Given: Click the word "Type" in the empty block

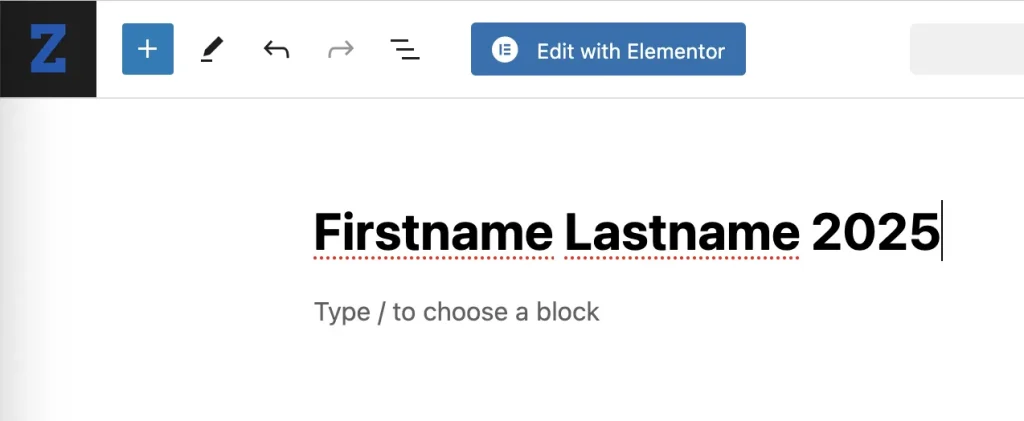Looking at the screenshot, I should (x=342, y=312).
